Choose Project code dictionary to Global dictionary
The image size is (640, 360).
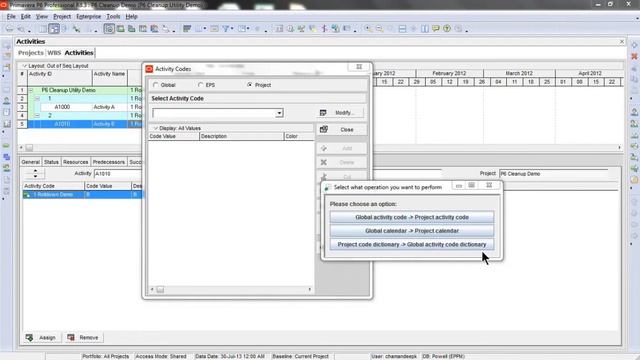pos(412,244)
